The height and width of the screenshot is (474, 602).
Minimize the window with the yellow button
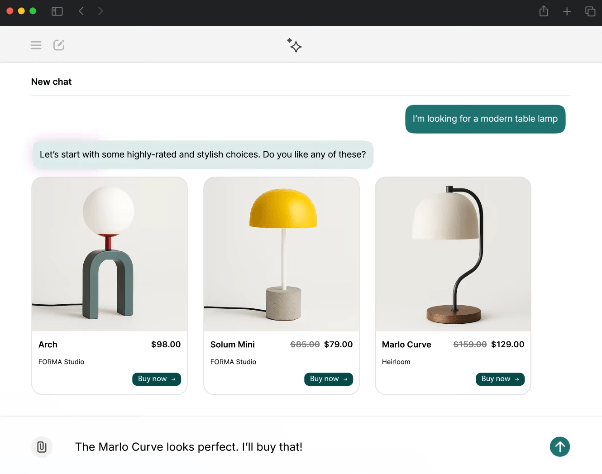(x=22, y=11)
